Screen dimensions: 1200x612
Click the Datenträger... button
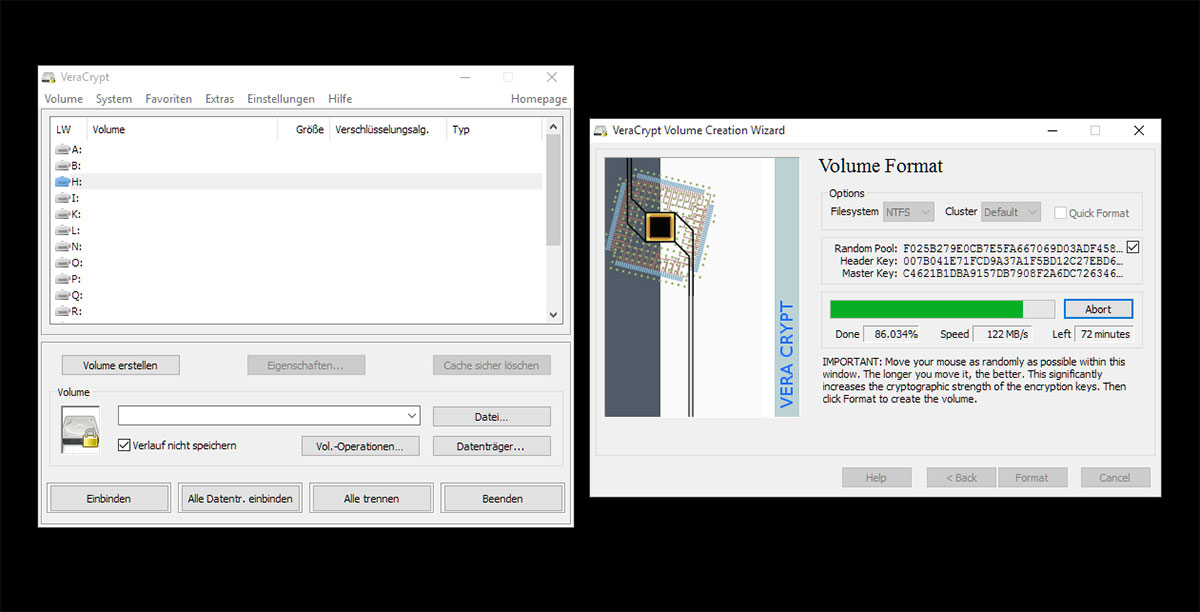[x=491, y=446]
